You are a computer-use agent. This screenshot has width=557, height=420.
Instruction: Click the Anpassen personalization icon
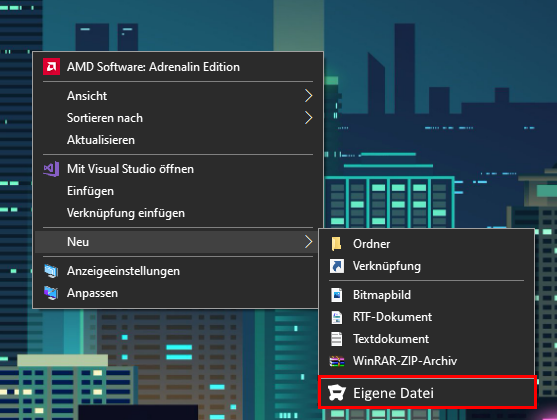pyautogui.click(x=52, y=293)
